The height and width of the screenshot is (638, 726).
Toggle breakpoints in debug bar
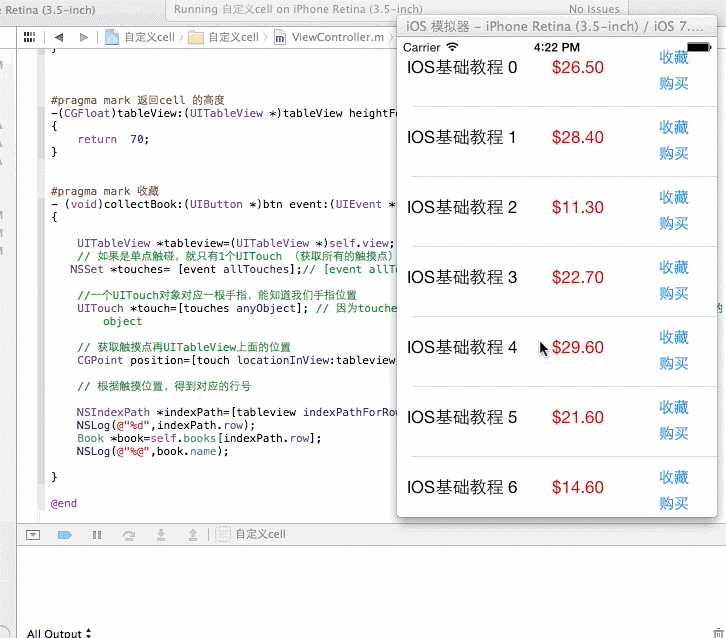64,535
